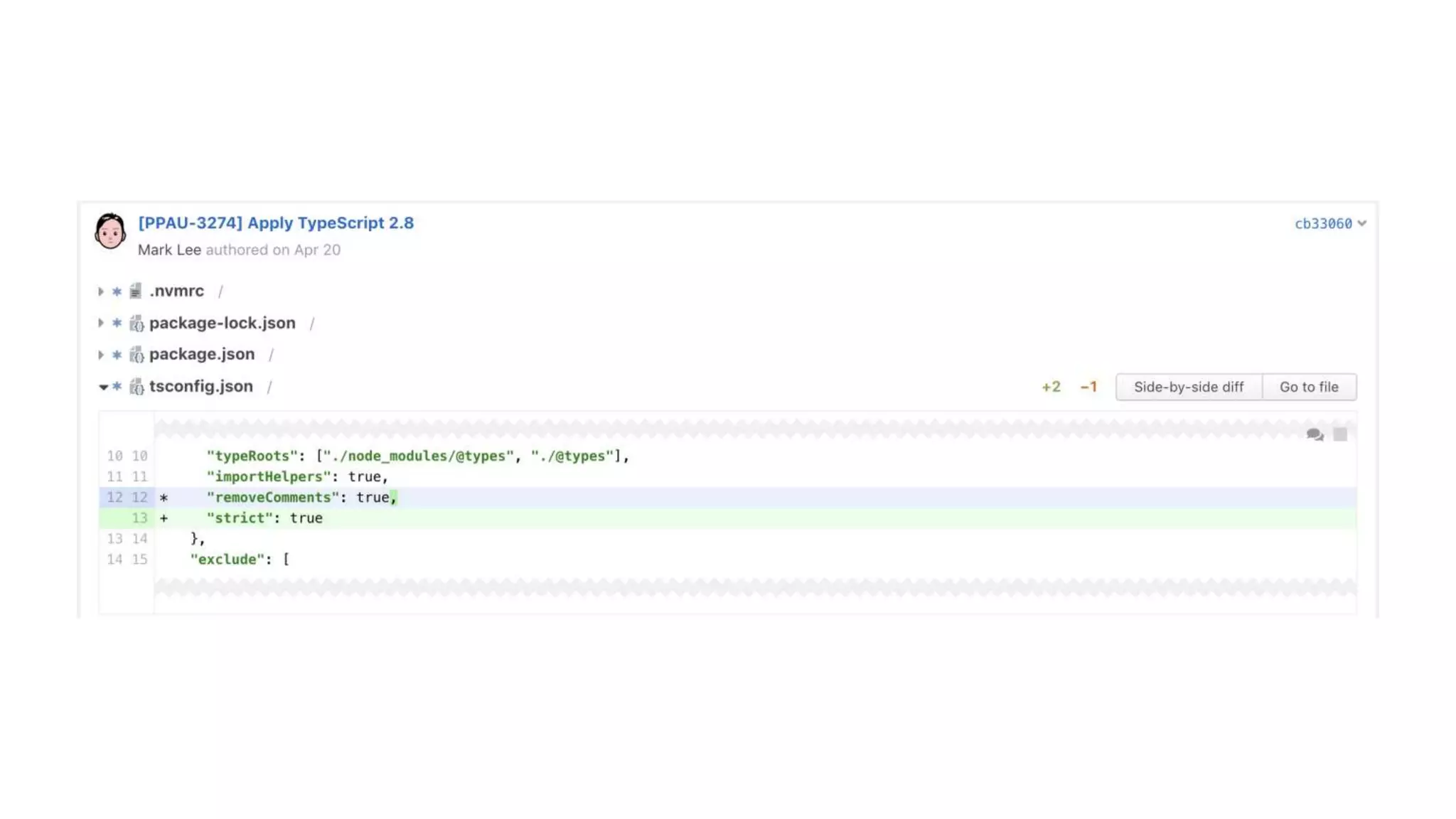This screenshot has width=1456, height=819.
Task: Click Mark Lee's avatar image
Action: pos(110,231)
